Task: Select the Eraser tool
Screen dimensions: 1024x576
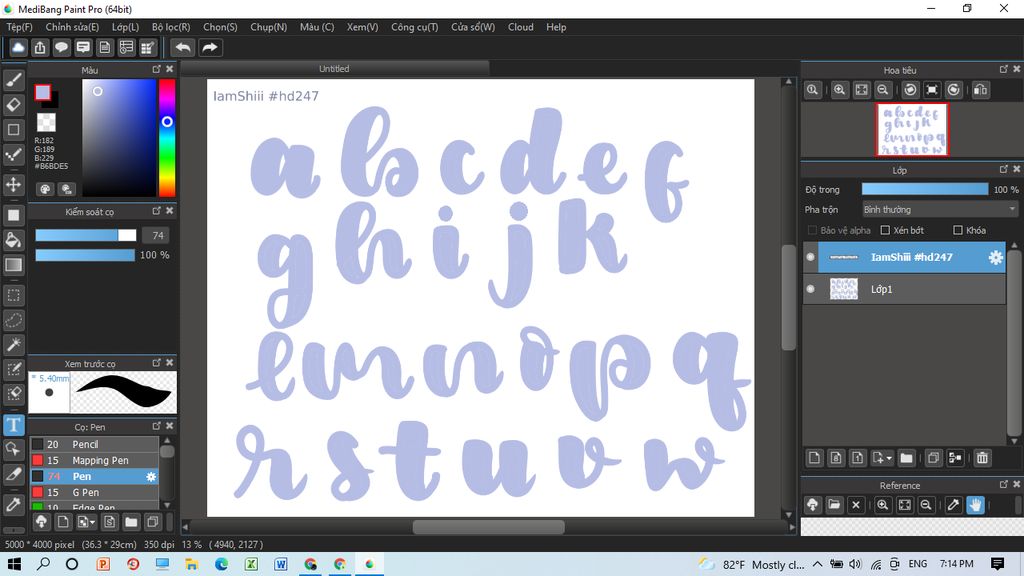Action: point(14,104)
